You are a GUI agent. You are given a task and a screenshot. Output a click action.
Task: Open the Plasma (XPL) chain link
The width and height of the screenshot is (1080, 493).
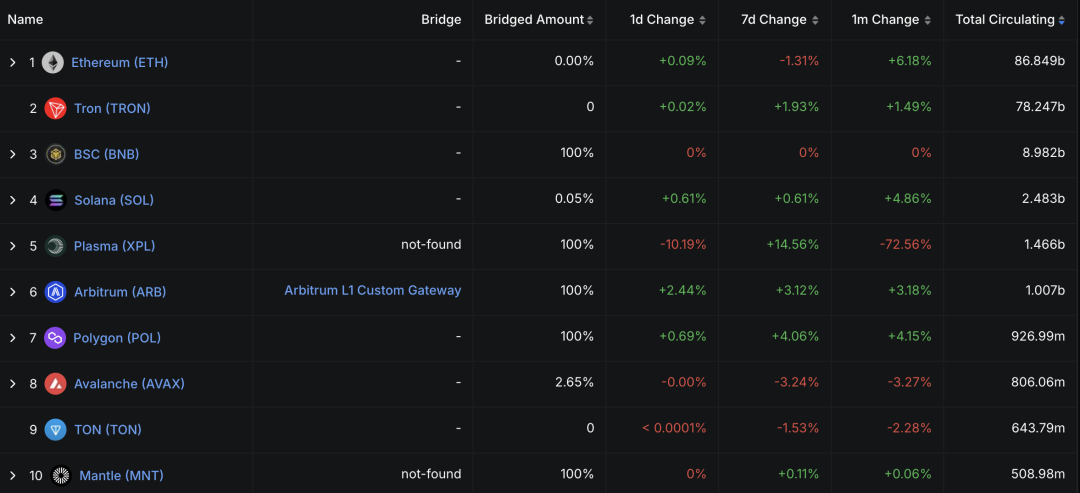tap(114, 246)
